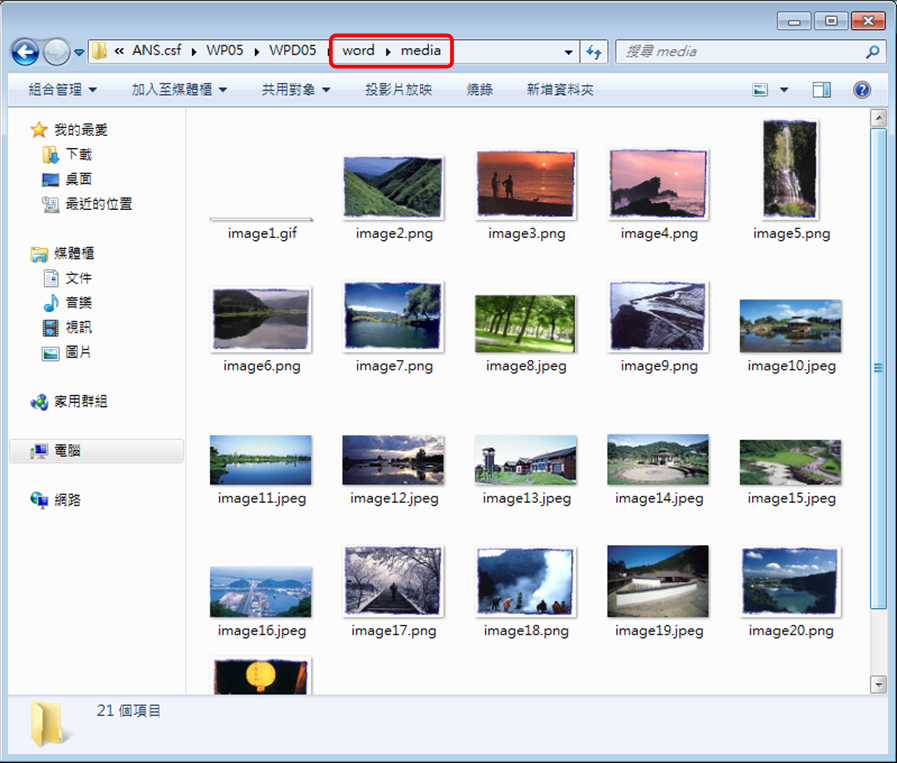Select image13.jpeg buildings thumbnail
897x763 pixels.
coord(525,460)
